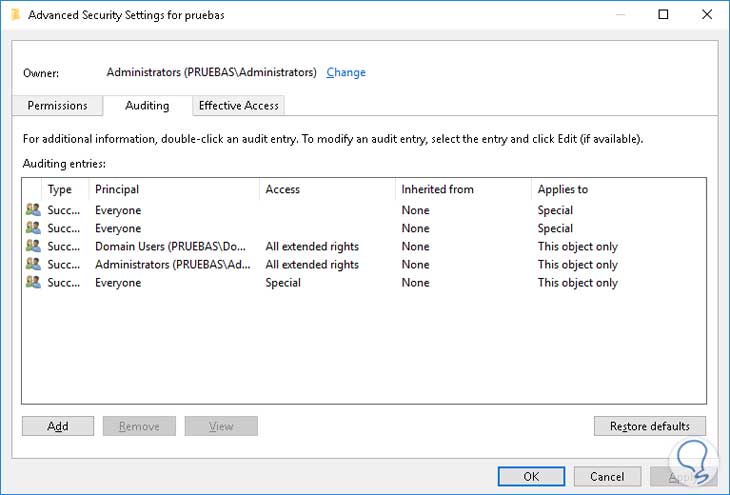Open the Effective Access tab
The image size is (730, 495).
[x=239, y=105]
